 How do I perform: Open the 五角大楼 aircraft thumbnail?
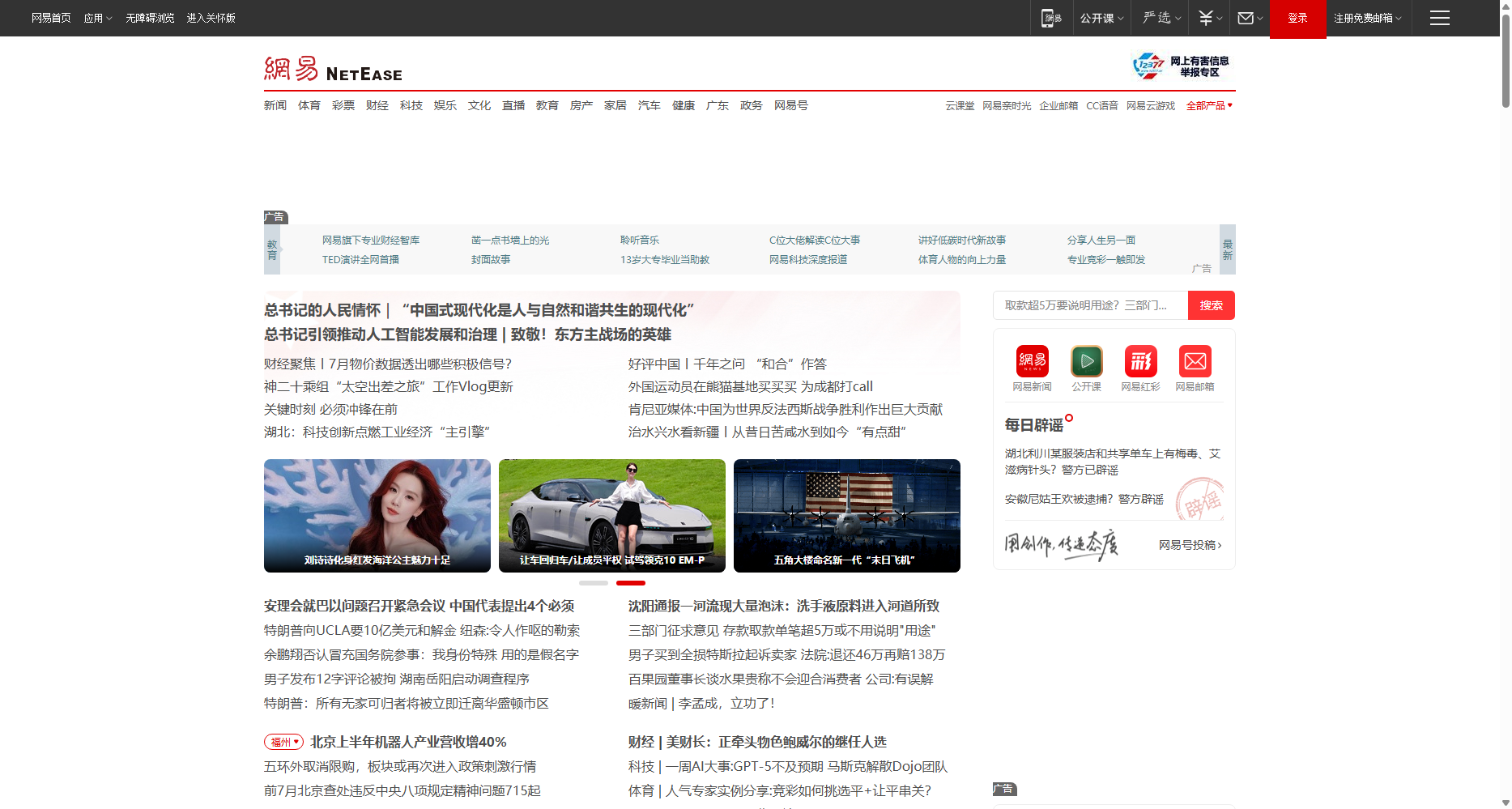point(847,516)
